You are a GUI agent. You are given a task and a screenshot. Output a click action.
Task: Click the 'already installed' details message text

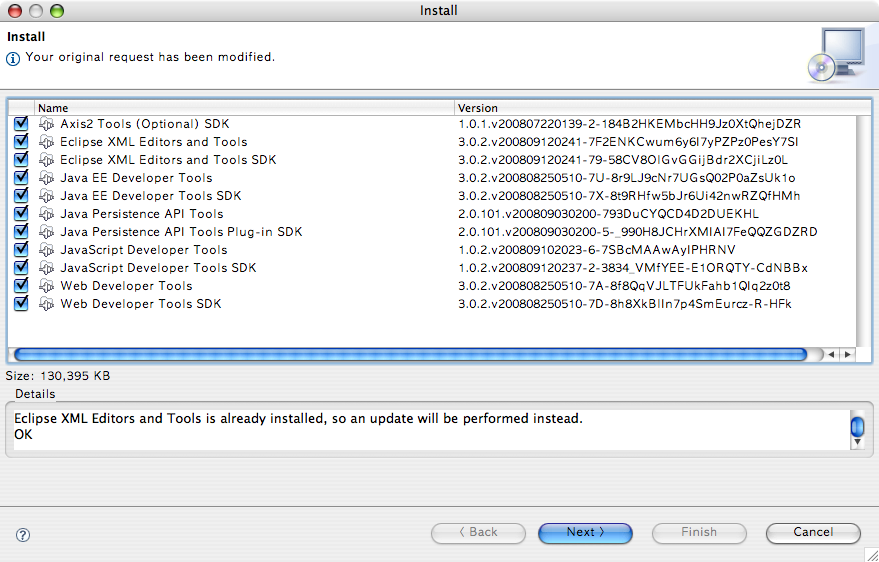tap(298, 419)
